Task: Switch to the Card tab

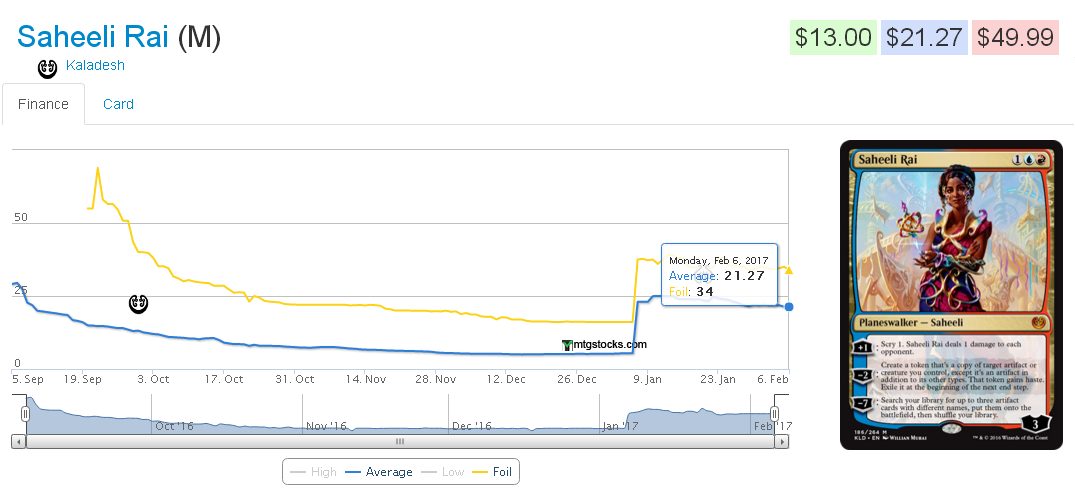Action: (x=118, y=104)
